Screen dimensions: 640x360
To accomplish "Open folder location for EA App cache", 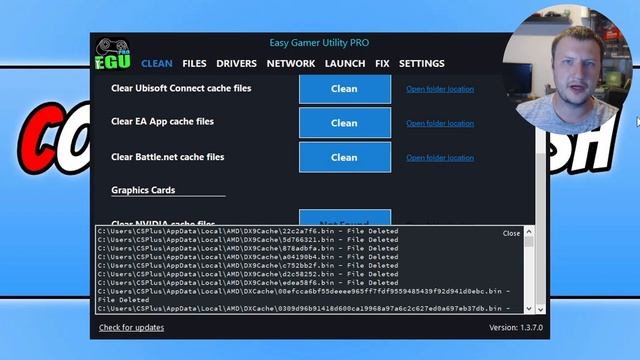I will [x=440, y=123].
